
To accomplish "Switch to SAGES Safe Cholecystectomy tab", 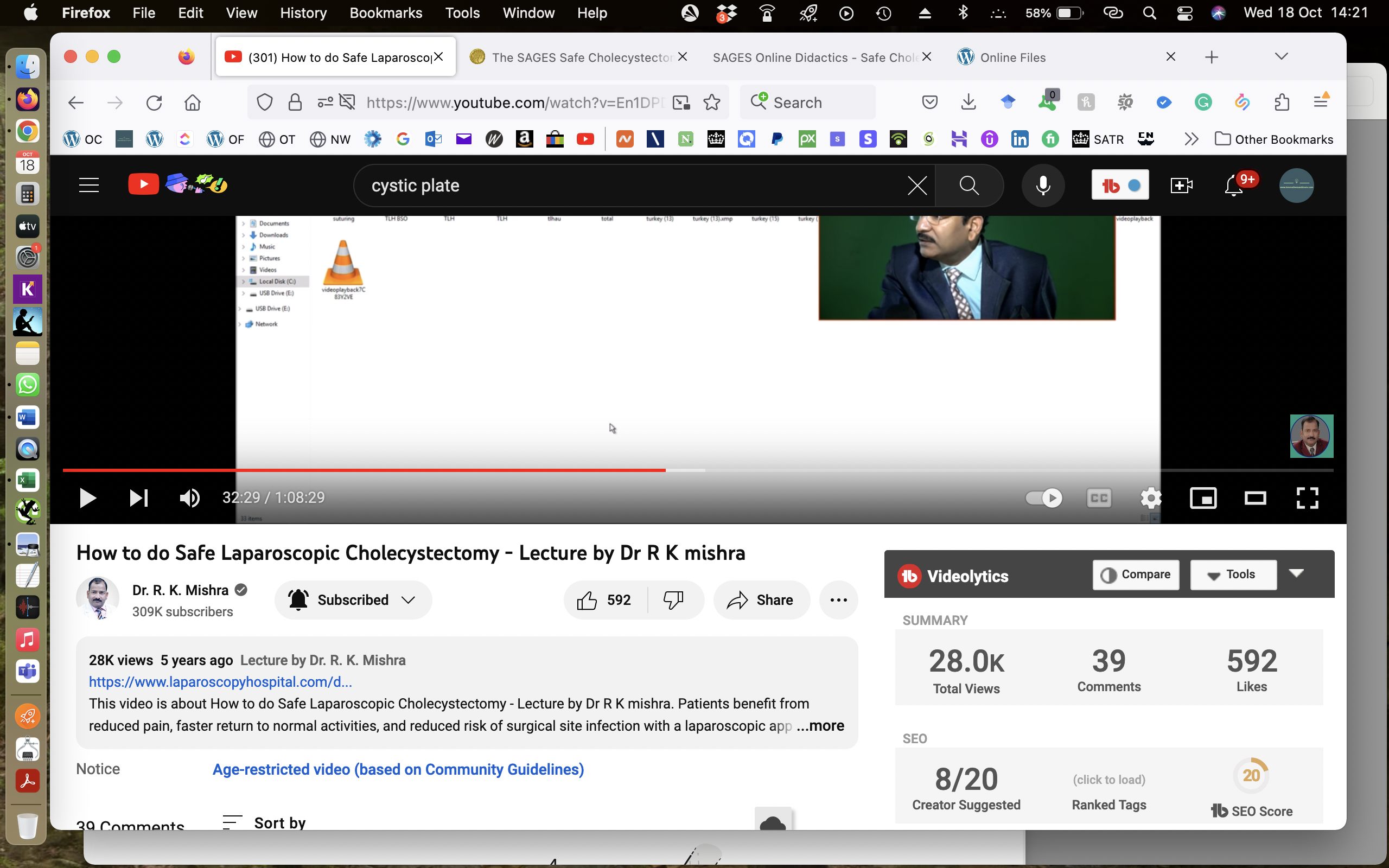I will click(x=578, y=57).
